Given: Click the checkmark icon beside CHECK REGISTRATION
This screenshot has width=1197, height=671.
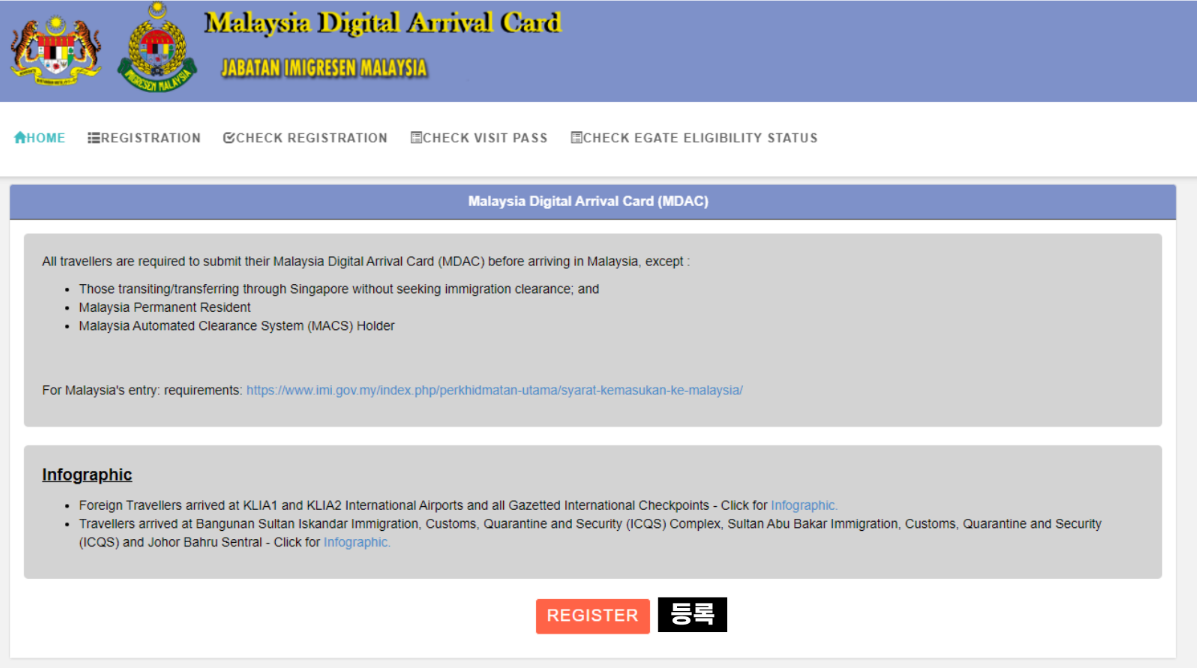Looking at the screenshot, I should (x=229, y=138).
